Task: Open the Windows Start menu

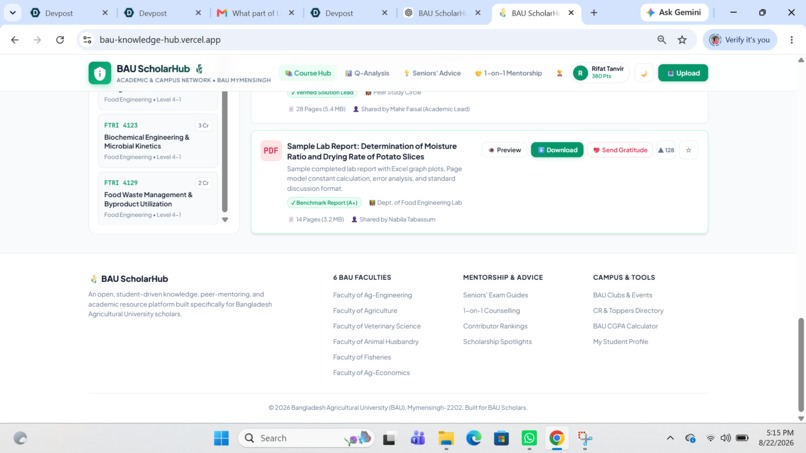Action: 222,438
